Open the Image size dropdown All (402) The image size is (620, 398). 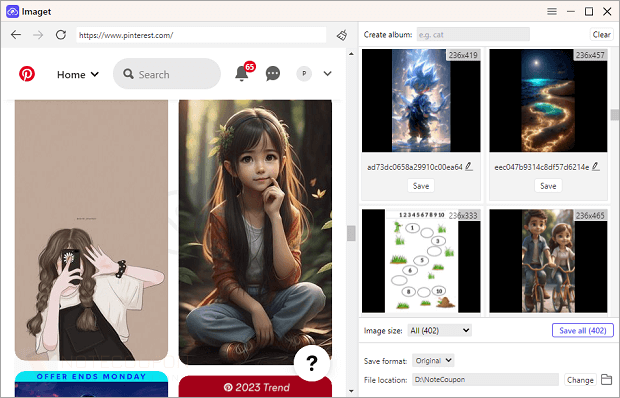[440, 330]
